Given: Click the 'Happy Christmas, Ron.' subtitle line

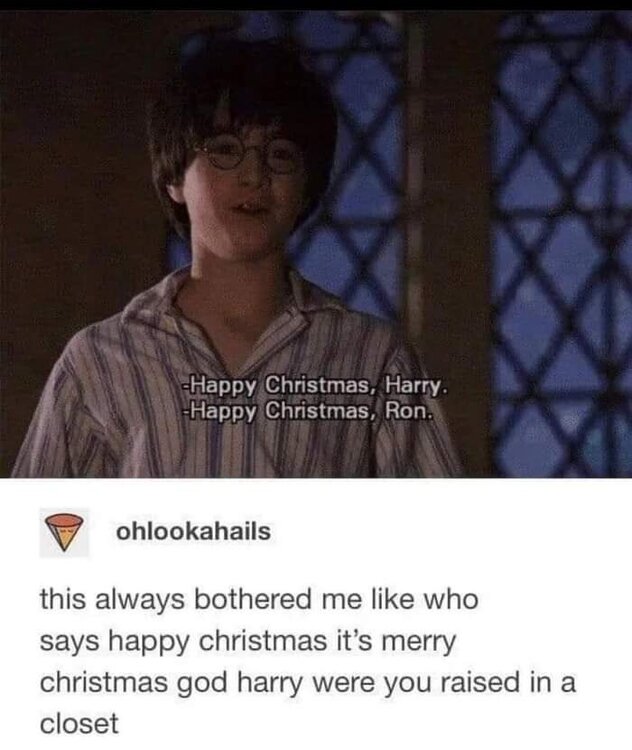Looking at the screenshot, I should (309, 410).
